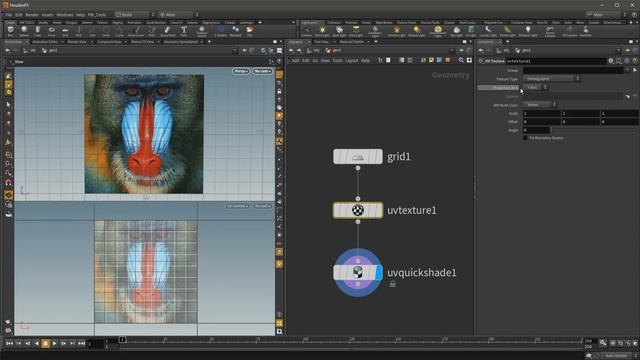Open the network editor search icon
Viewport: 640px width, 360px height.
461,60
